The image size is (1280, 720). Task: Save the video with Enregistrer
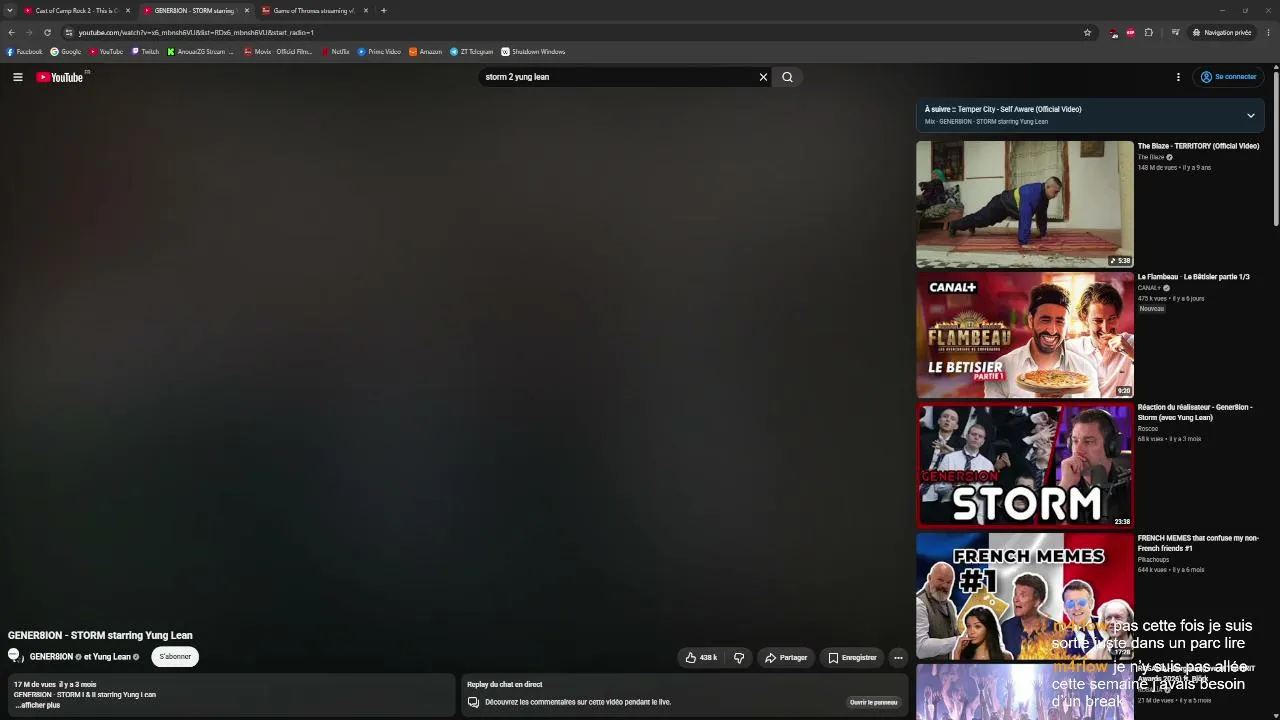click(x=852, y=658)
